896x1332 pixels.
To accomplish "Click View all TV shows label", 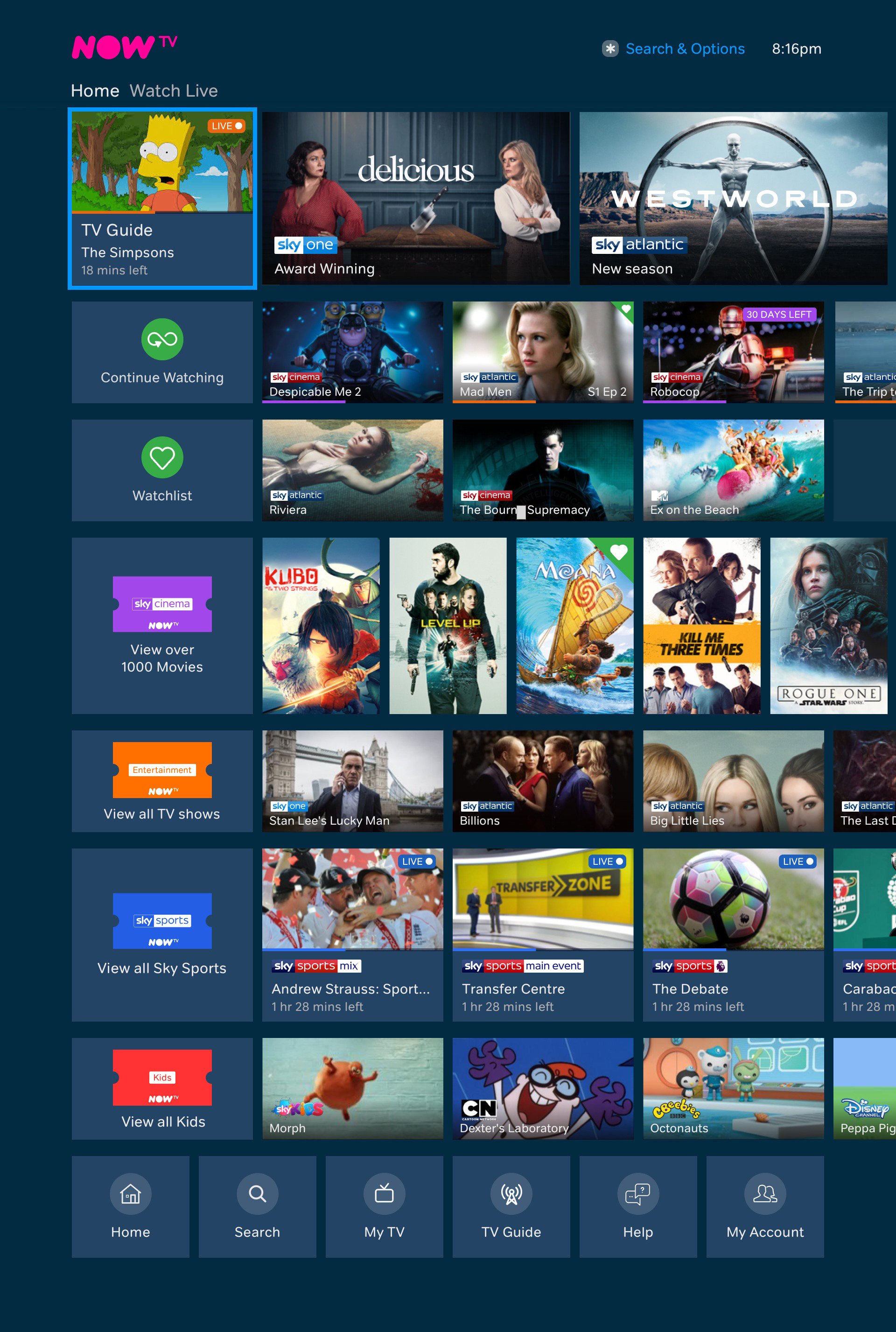I will tap(162, 813).
